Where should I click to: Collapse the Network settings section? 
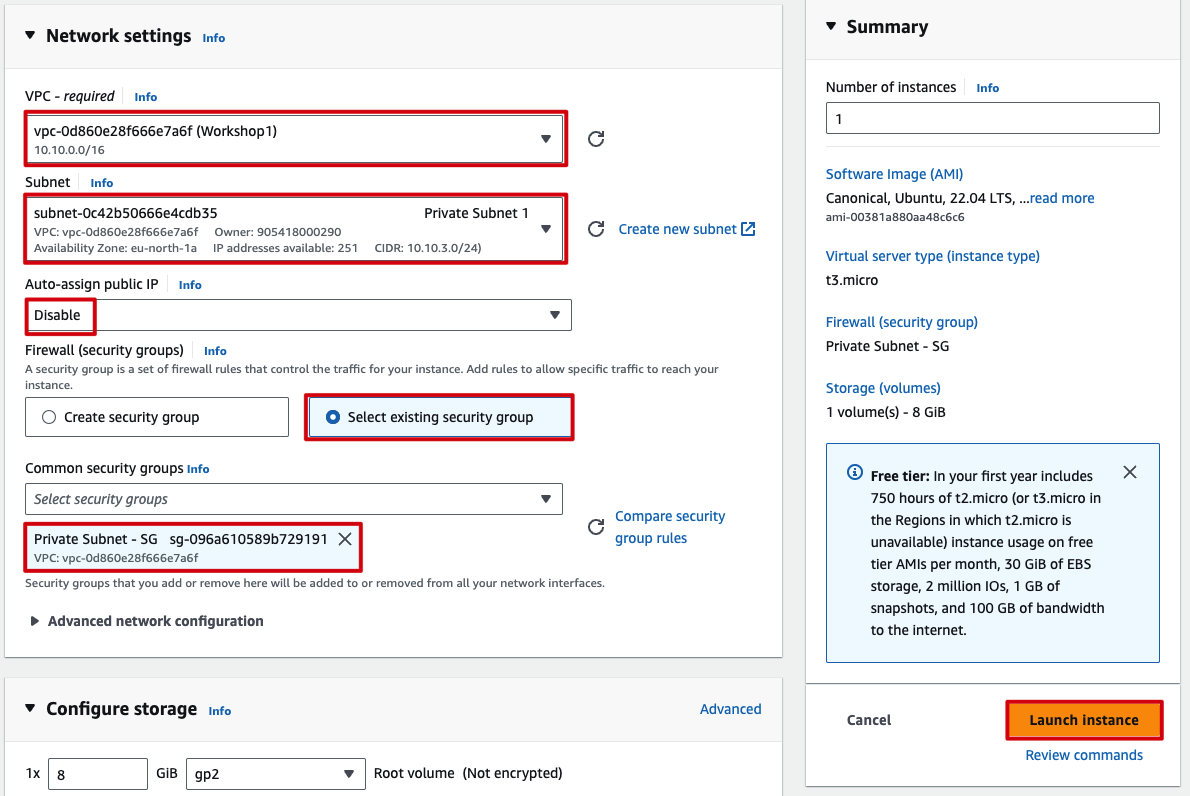(30, 36)
